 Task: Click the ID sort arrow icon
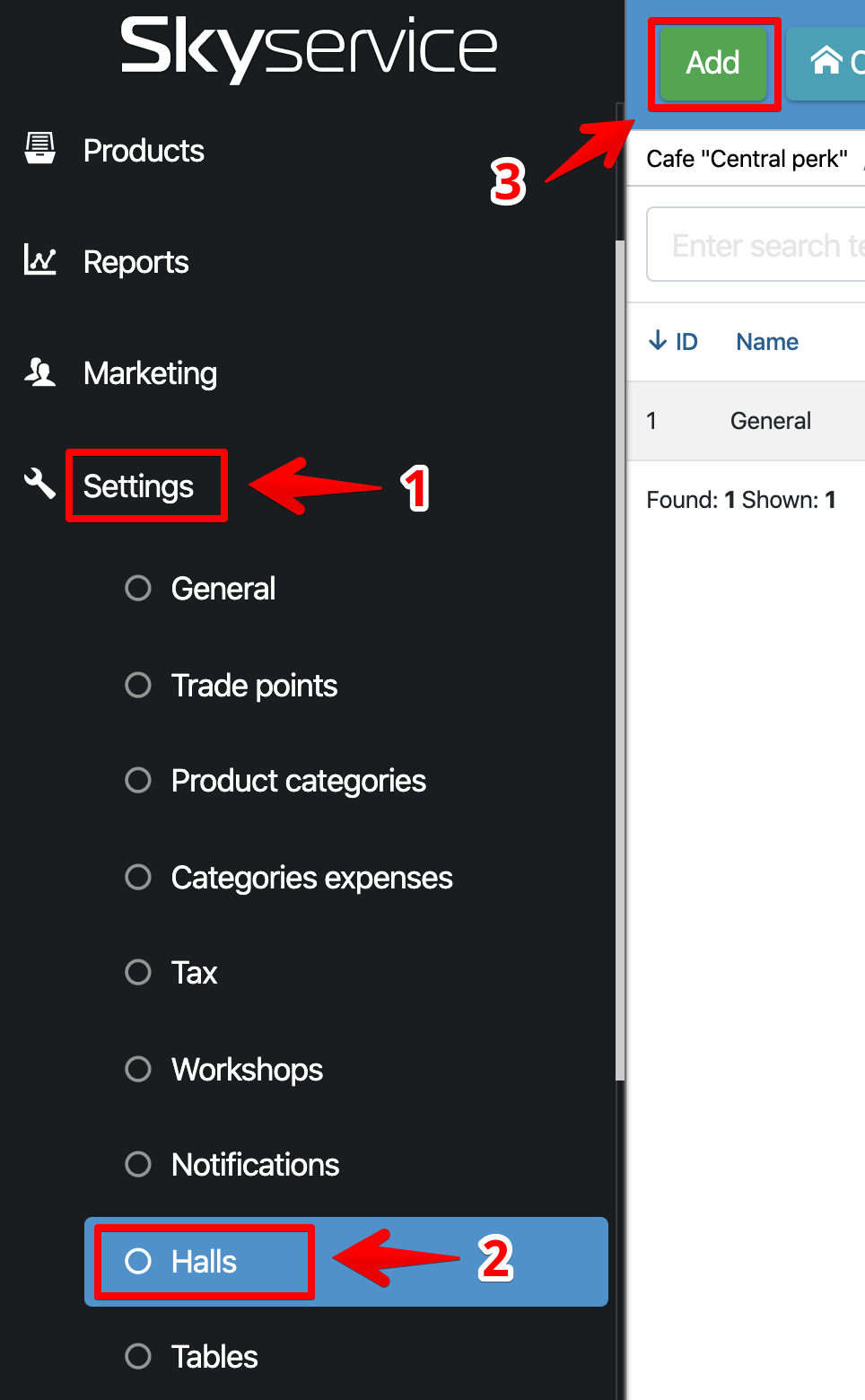(x=658, y=341)
